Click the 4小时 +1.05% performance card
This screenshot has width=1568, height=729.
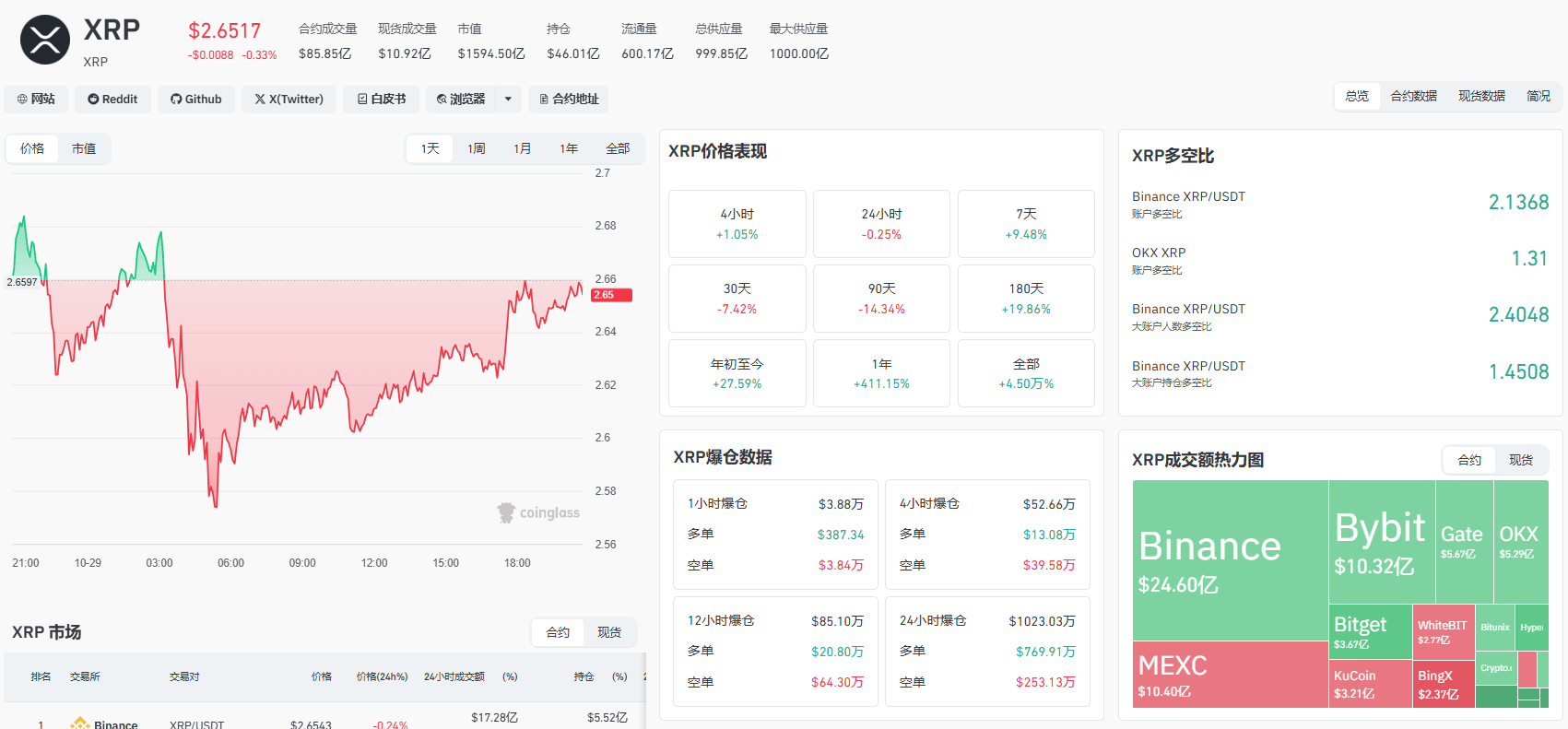(737, 224)
